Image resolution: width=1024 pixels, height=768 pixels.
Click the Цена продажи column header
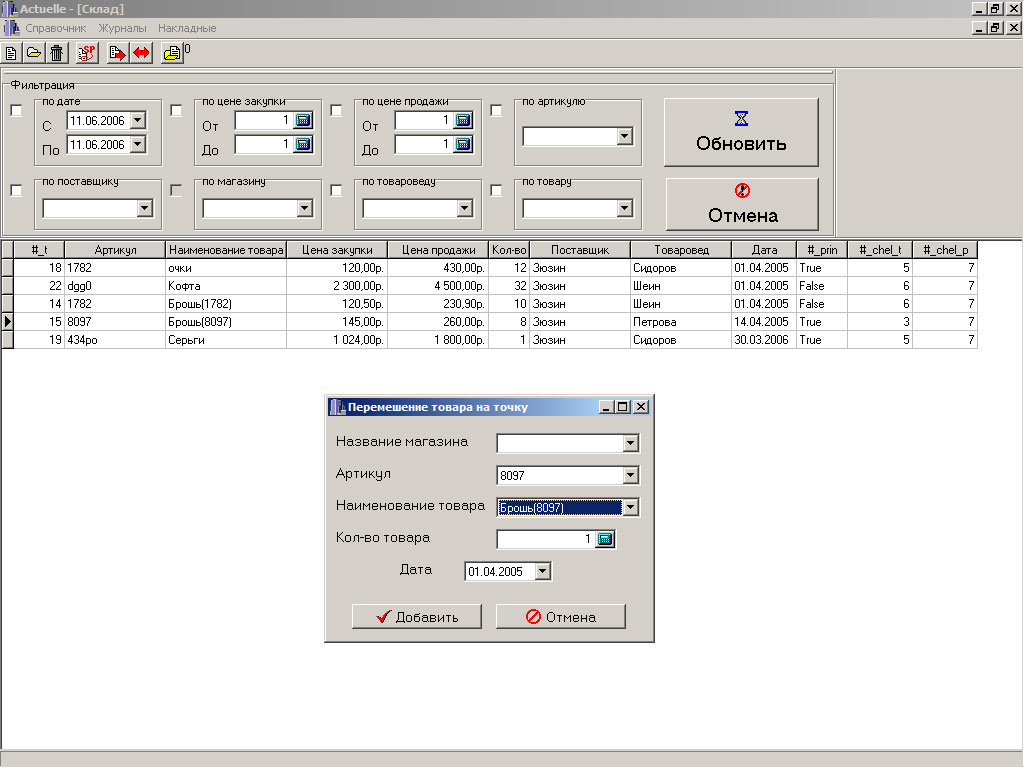pyautogui.click(x=438, y=250)
